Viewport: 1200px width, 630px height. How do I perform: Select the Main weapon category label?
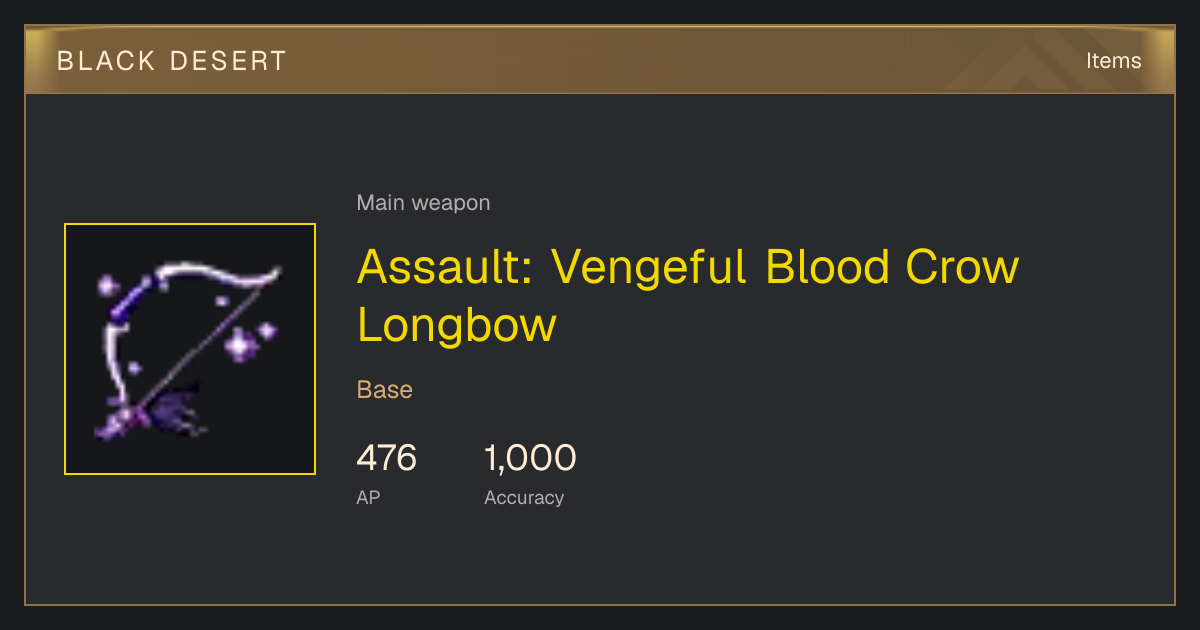point(423,203)
